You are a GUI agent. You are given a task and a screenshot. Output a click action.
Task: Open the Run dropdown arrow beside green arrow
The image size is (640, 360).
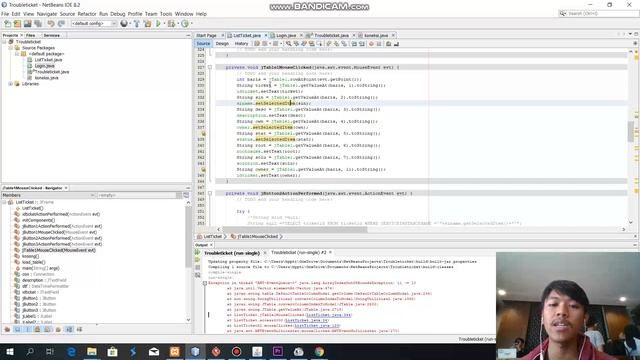coord(164,24)
